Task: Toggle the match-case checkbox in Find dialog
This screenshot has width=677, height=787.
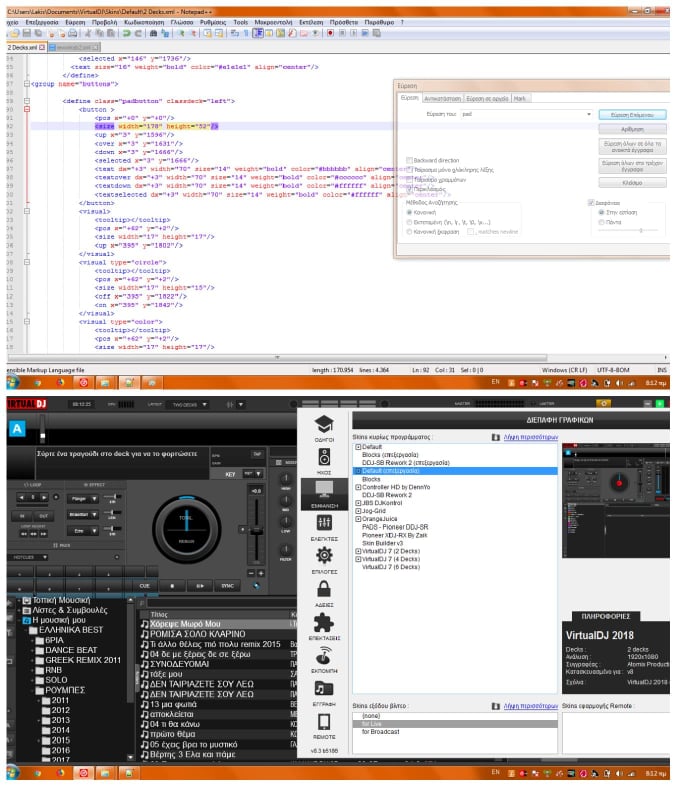Action: [x=410, y=180]
